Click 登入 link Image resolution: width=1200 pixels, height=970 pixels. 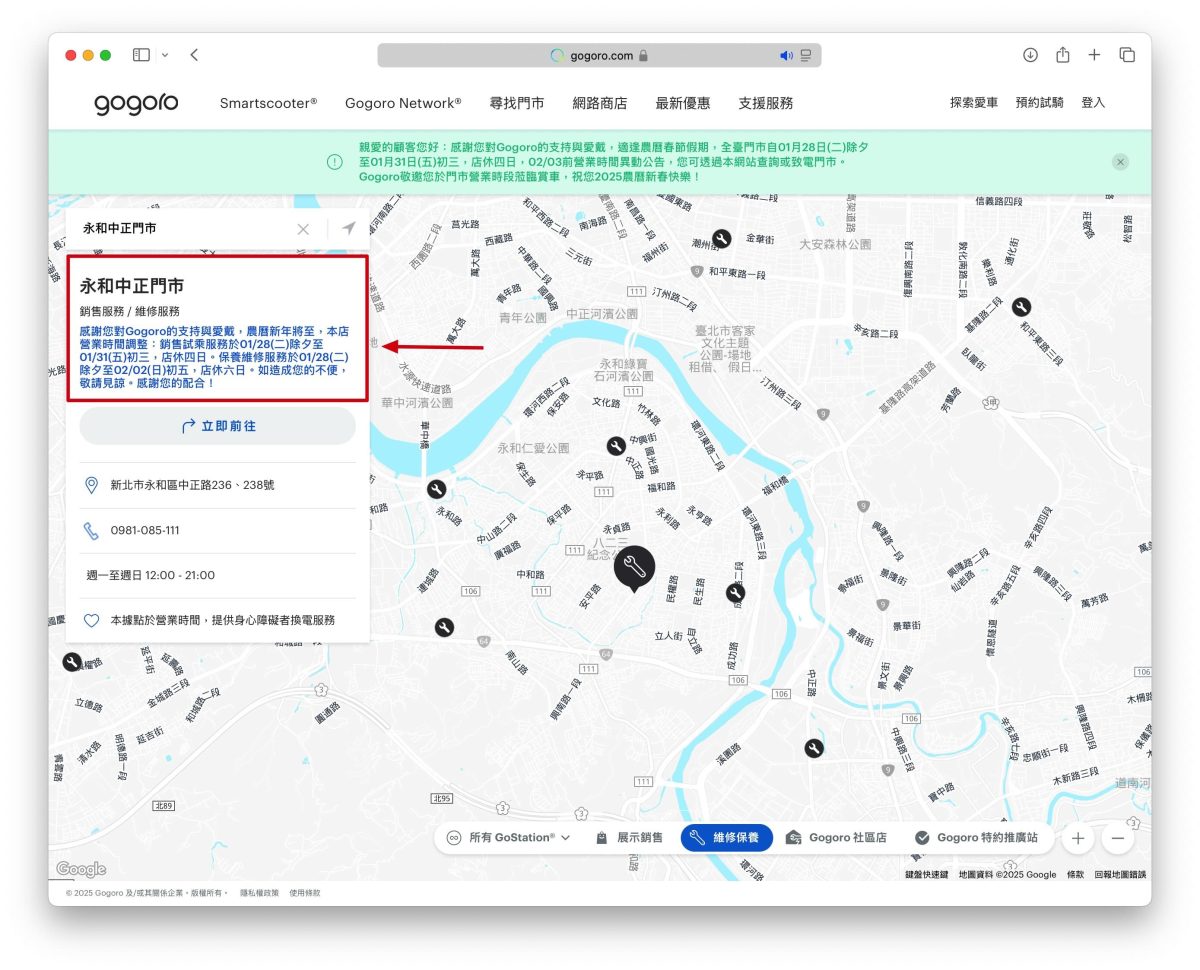pos(1093,103)
